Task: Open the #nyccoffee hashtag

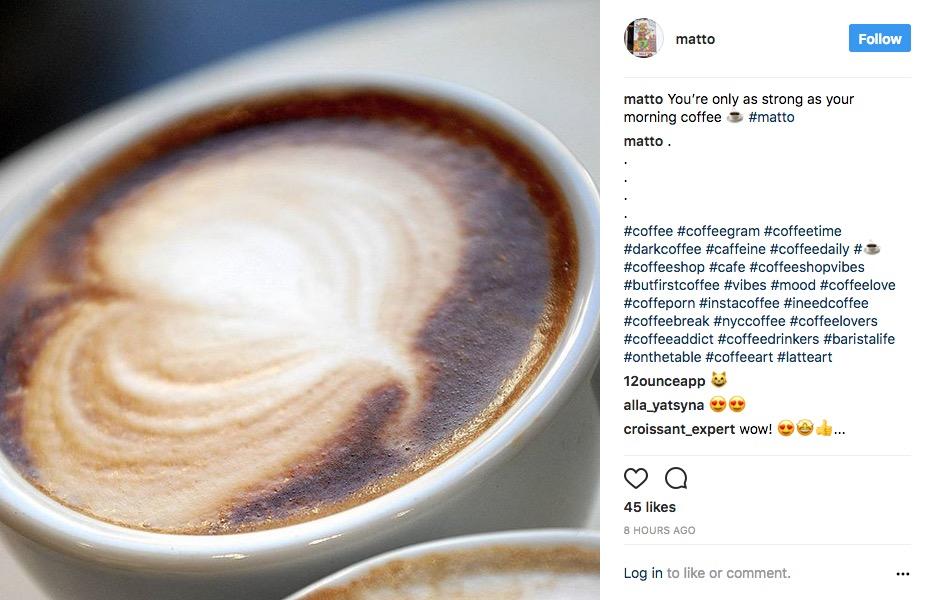Action: pyautogui.click(x=750, y=321)
